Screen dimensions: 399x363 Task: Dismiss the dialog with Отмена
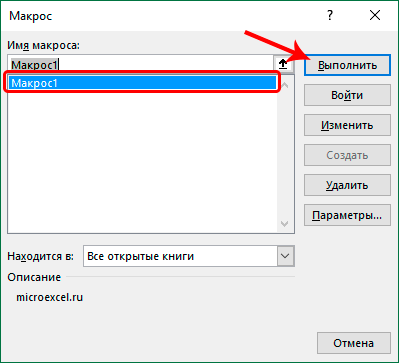(354, 343)
